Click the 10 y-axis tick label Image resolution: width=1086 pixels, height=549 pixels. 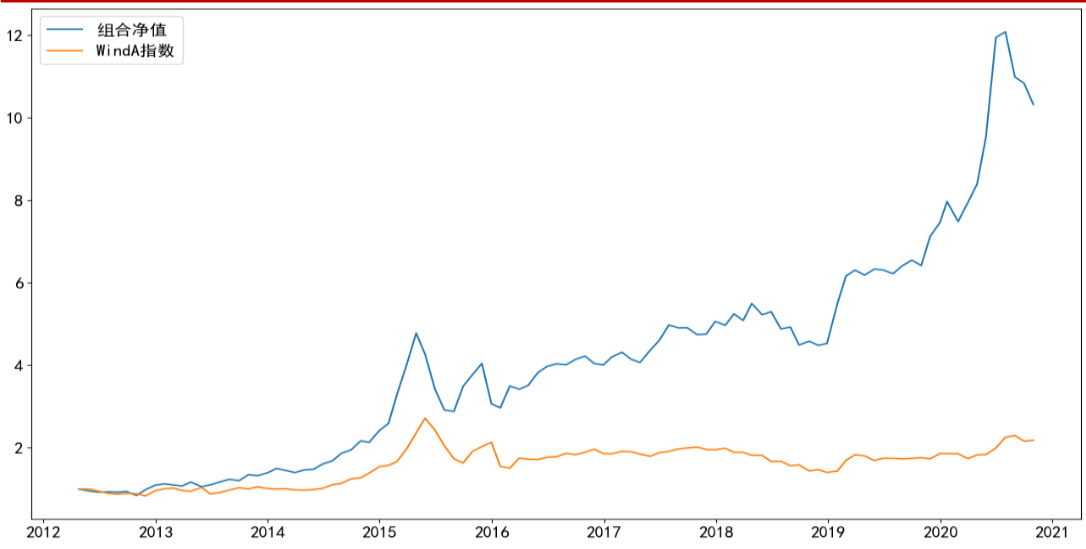point(14,118)
